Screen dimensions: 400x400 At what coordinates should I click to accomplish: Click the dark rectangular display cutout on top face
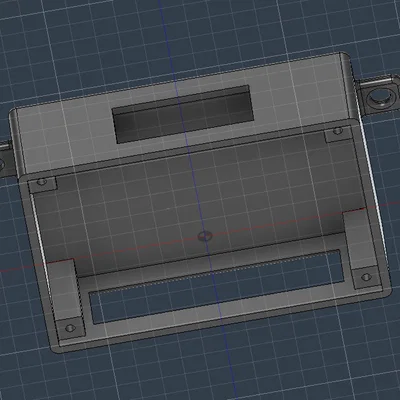tap(183, 114)
